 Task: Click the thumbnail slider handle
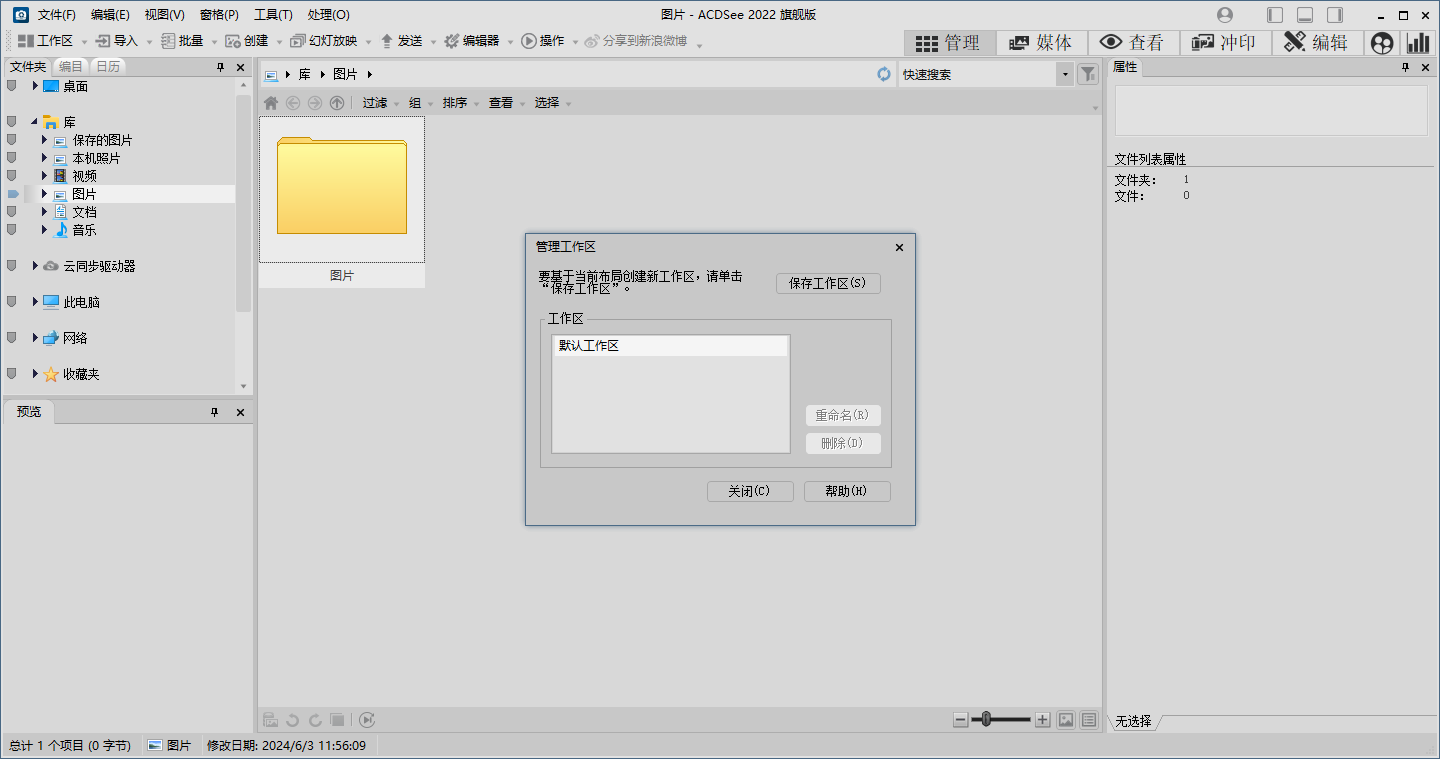tap(986, 719)
